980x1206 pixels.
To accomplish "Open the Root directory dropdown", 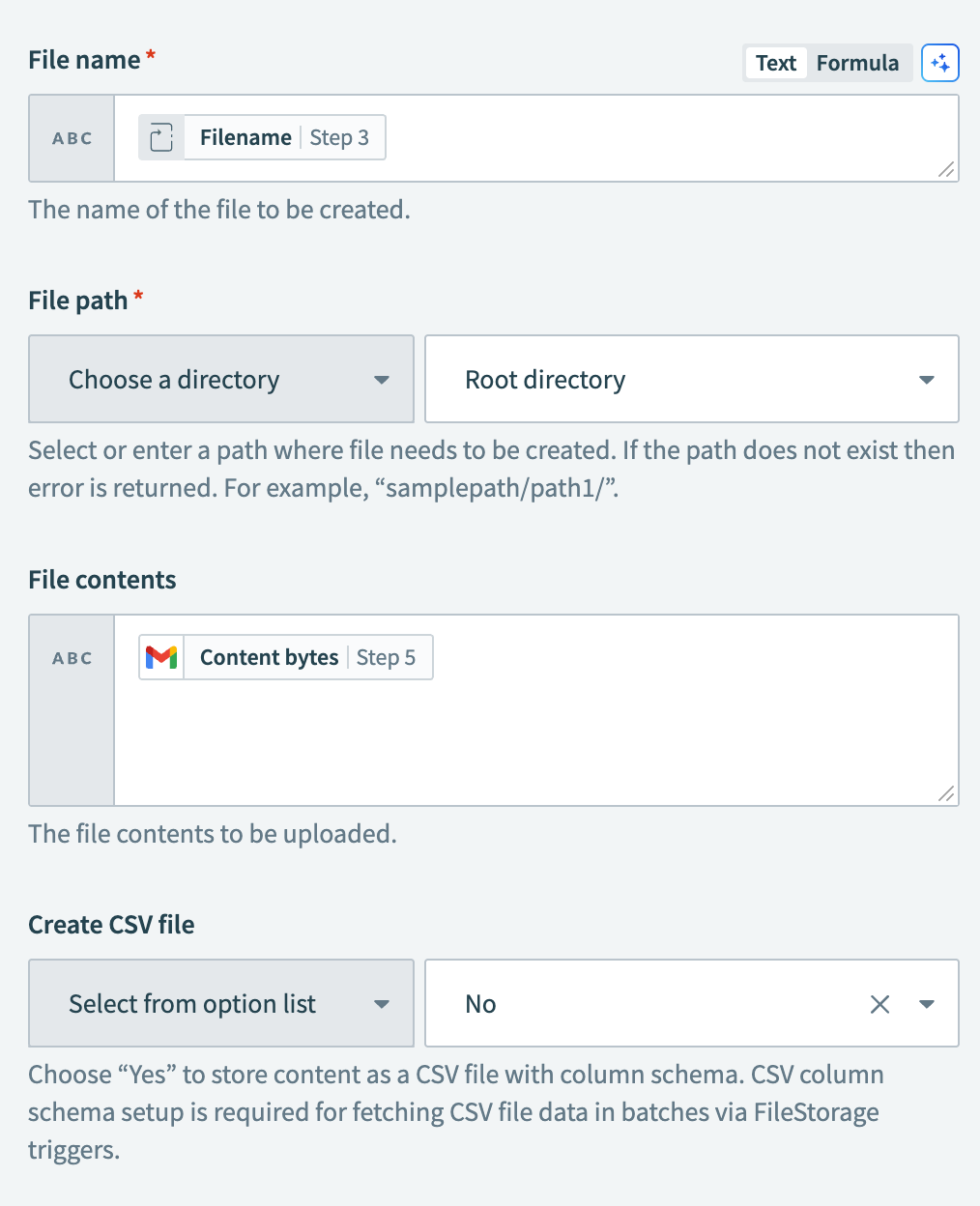I will coord(691,379).
